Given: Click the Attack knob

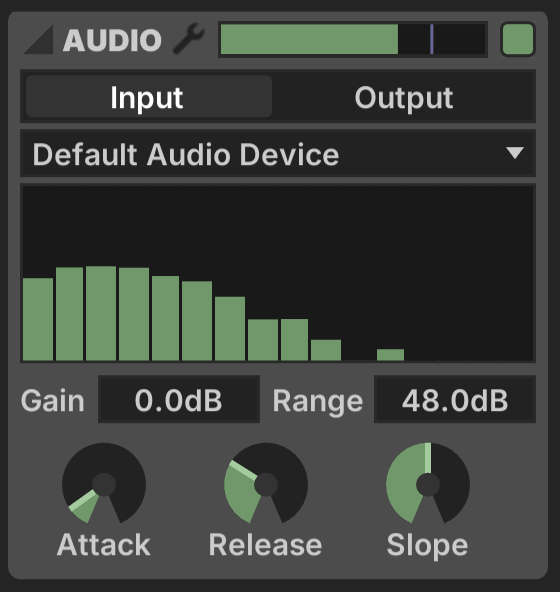Looking at the screenshot, I should 104,484.
